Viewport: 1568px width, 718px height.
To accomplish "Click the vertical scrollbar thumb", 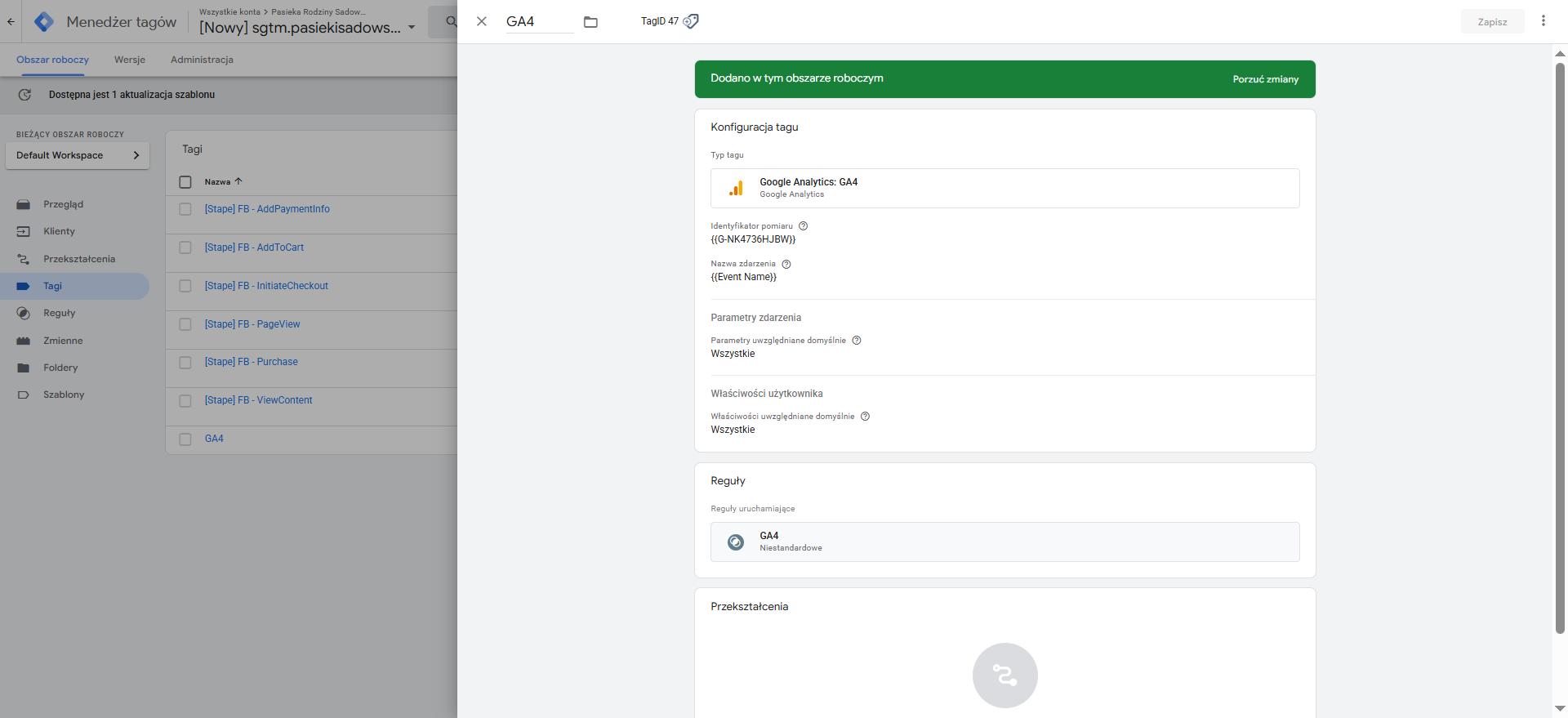I will (1560, 347).
